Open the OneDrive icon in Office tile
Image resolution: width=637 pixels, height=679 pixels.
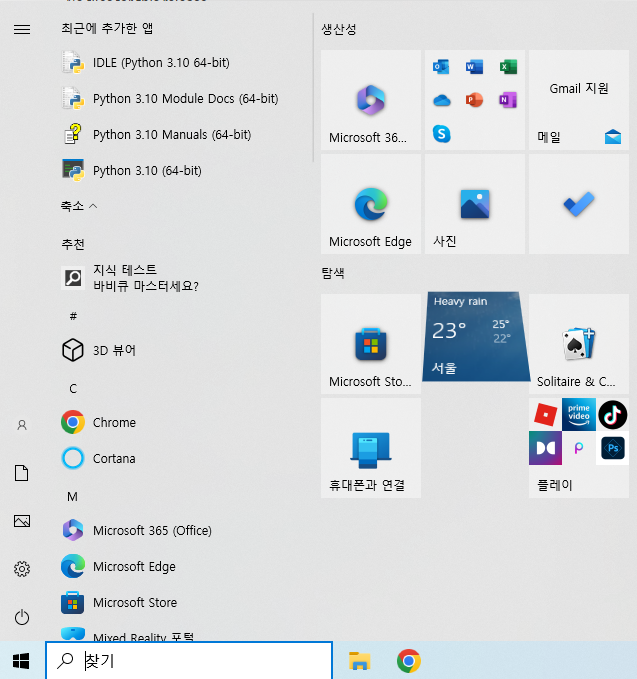coord(442,100)
